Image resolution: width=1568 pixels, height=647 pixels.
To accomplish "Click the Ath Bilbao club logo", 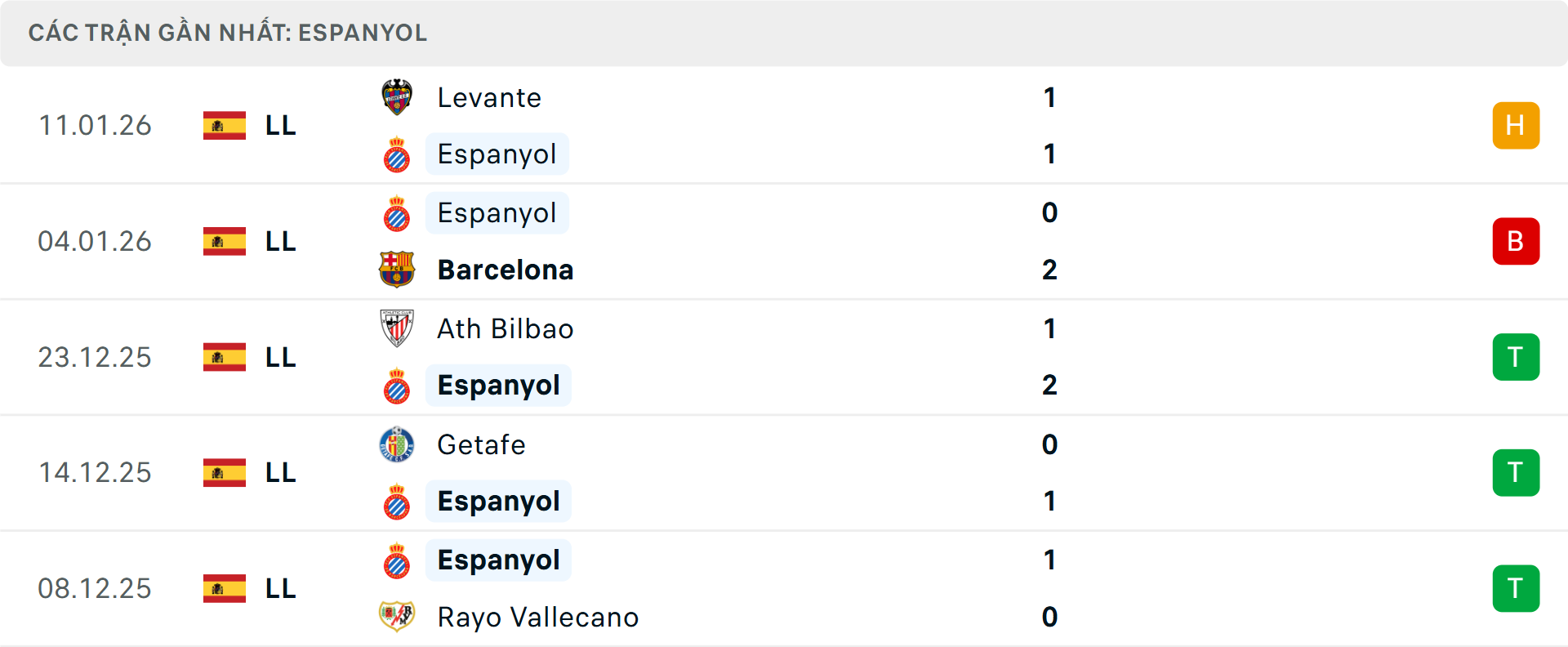I will point(398,328).
